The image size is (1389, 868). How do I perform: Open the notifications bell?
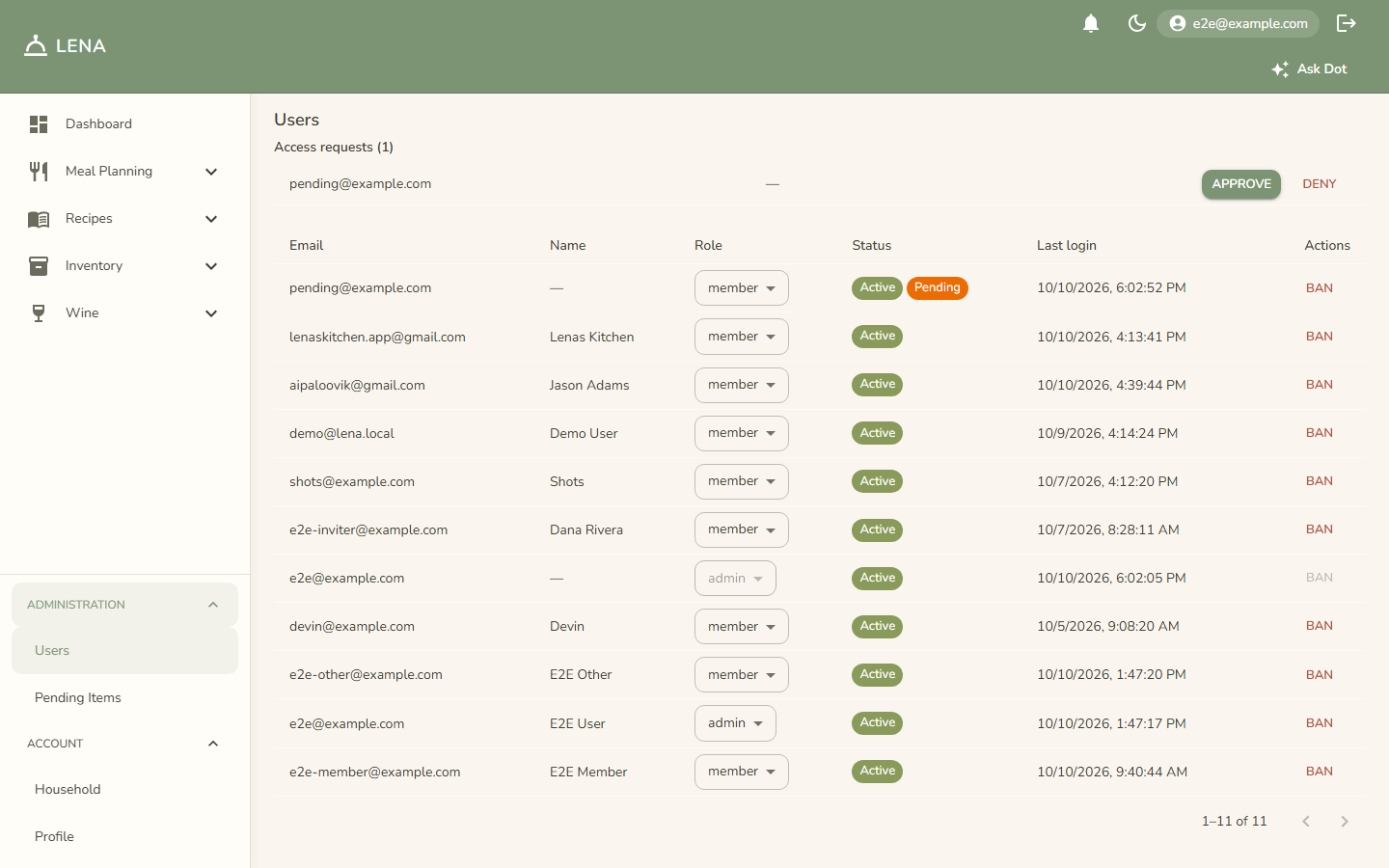tap(1091, 23)
